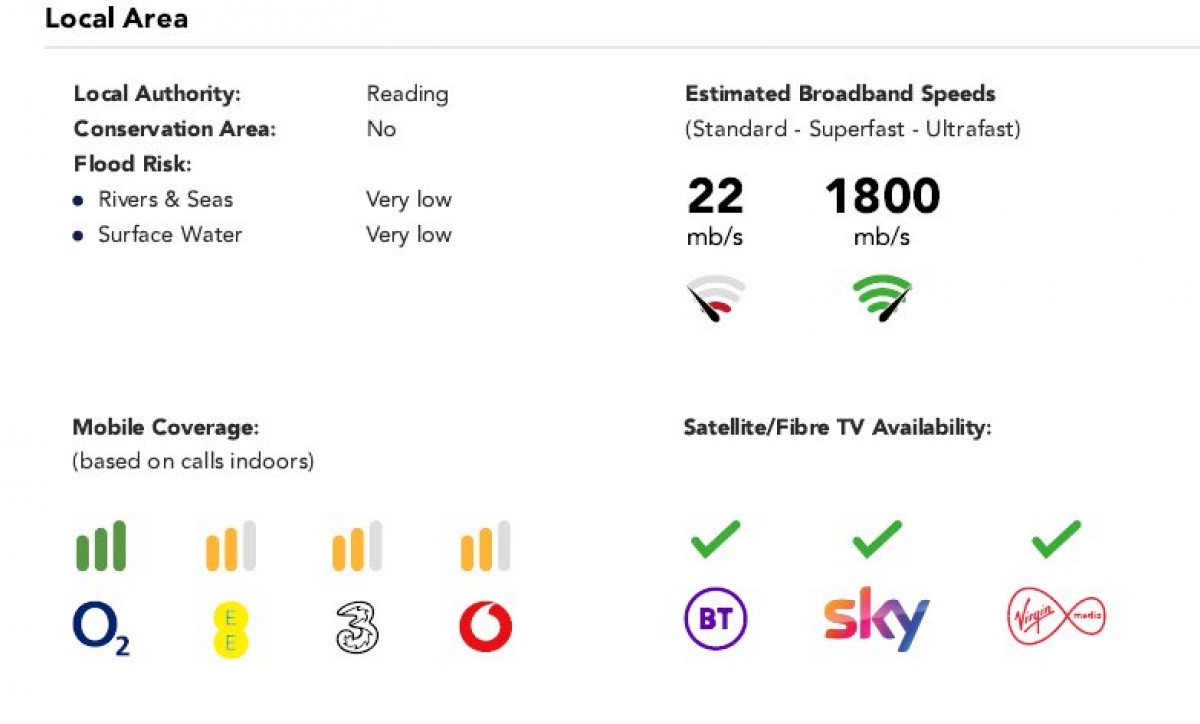Click the Reading local authority value
This screenshot has width=1200, height=724.
407,94
